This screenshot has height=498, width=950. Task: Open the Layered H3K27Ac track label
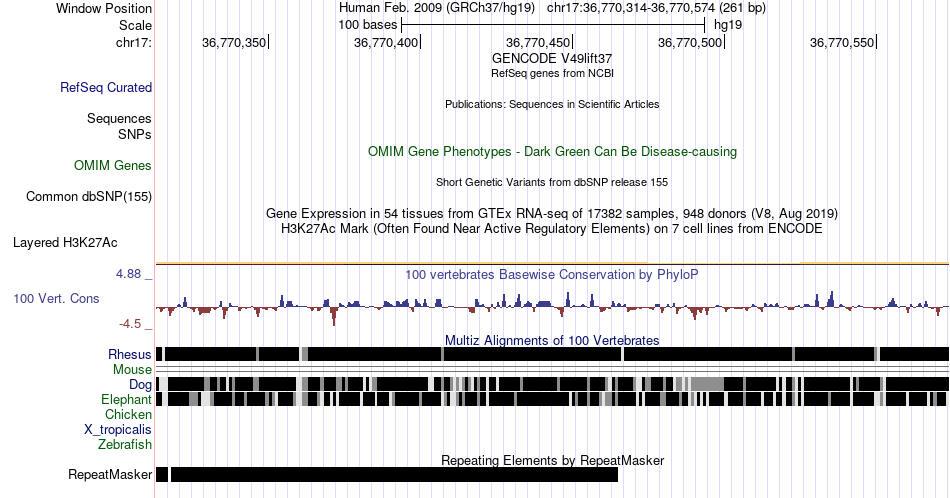(x=65, y=242)
